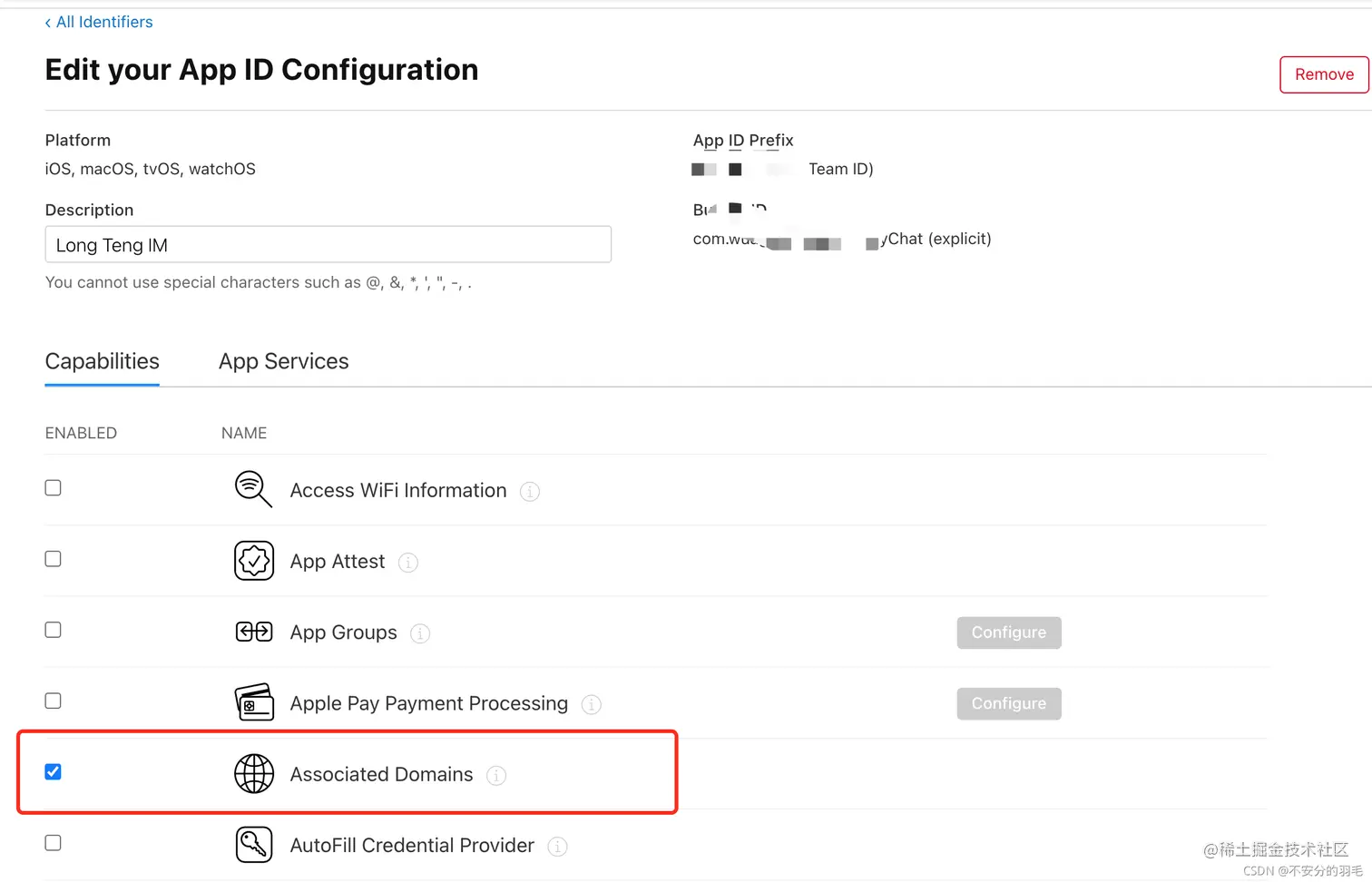Click the Associated Domains globe icon
The height and width of the screenshot is (882, 1372).
pos(254,774)
